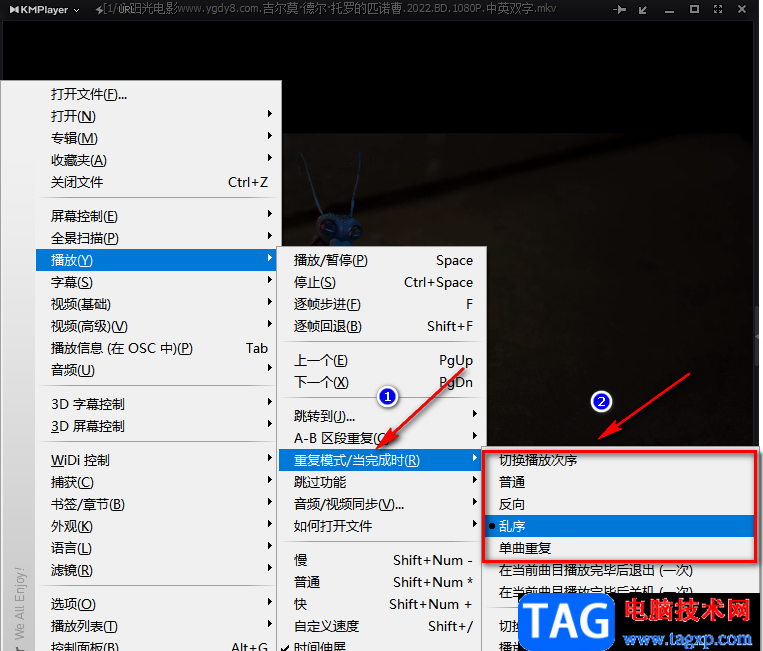Open the KMPlayer logo menu in title bar
The image size is (763, 651).
(44, 9)
